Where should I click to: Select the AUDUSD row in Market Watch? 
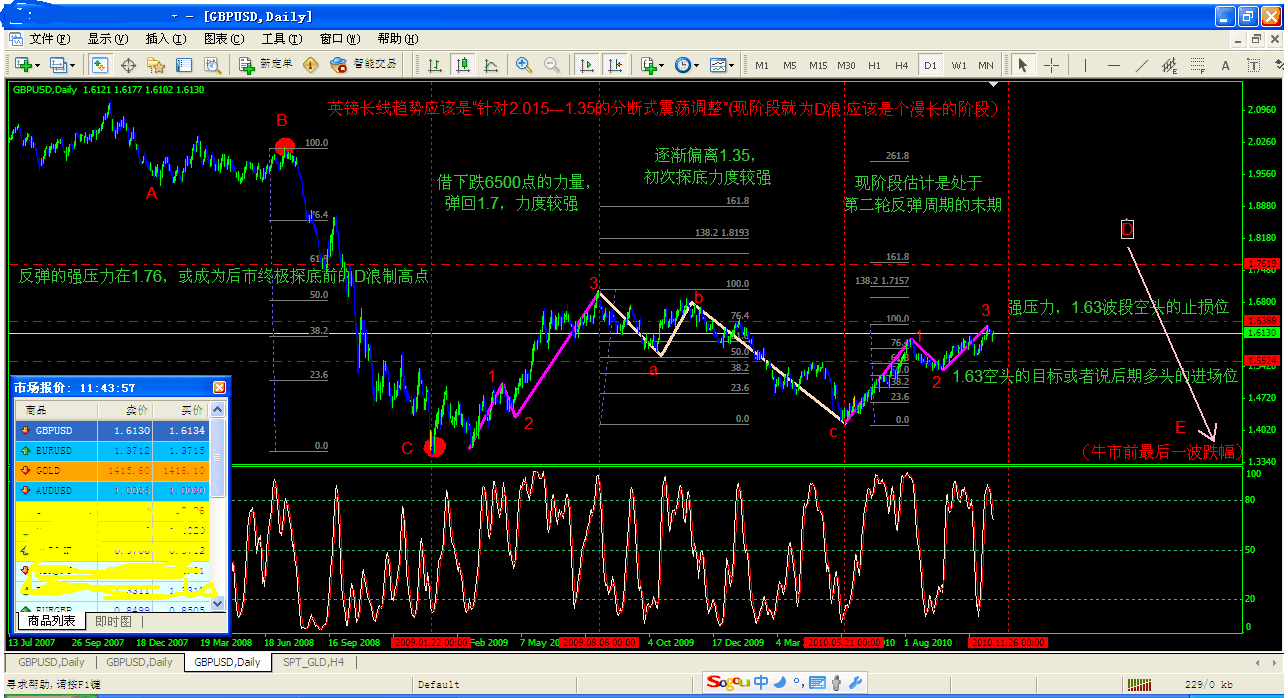(x=112, y=490)
